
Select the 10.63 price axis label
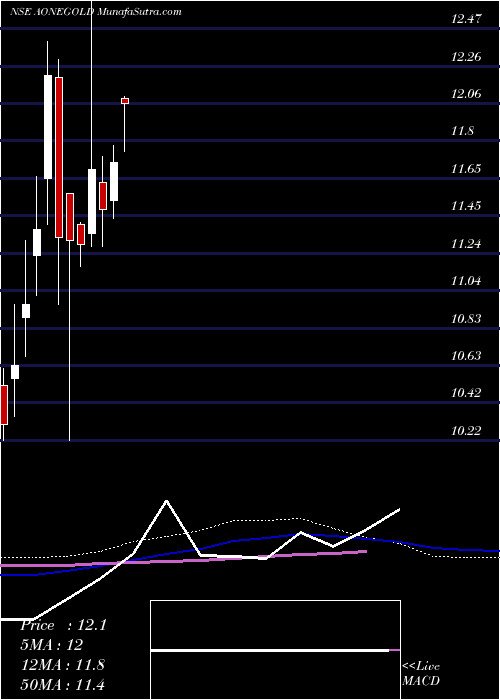(467, 355)
